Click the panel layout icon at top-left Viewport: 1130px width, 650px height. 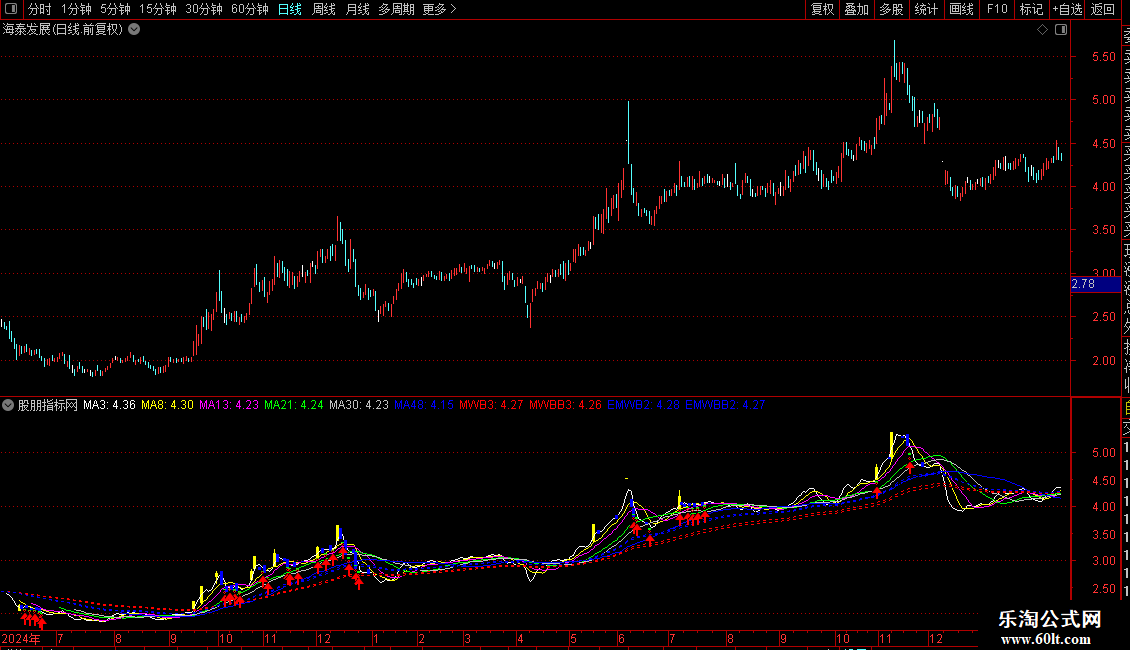coord(11,9)
